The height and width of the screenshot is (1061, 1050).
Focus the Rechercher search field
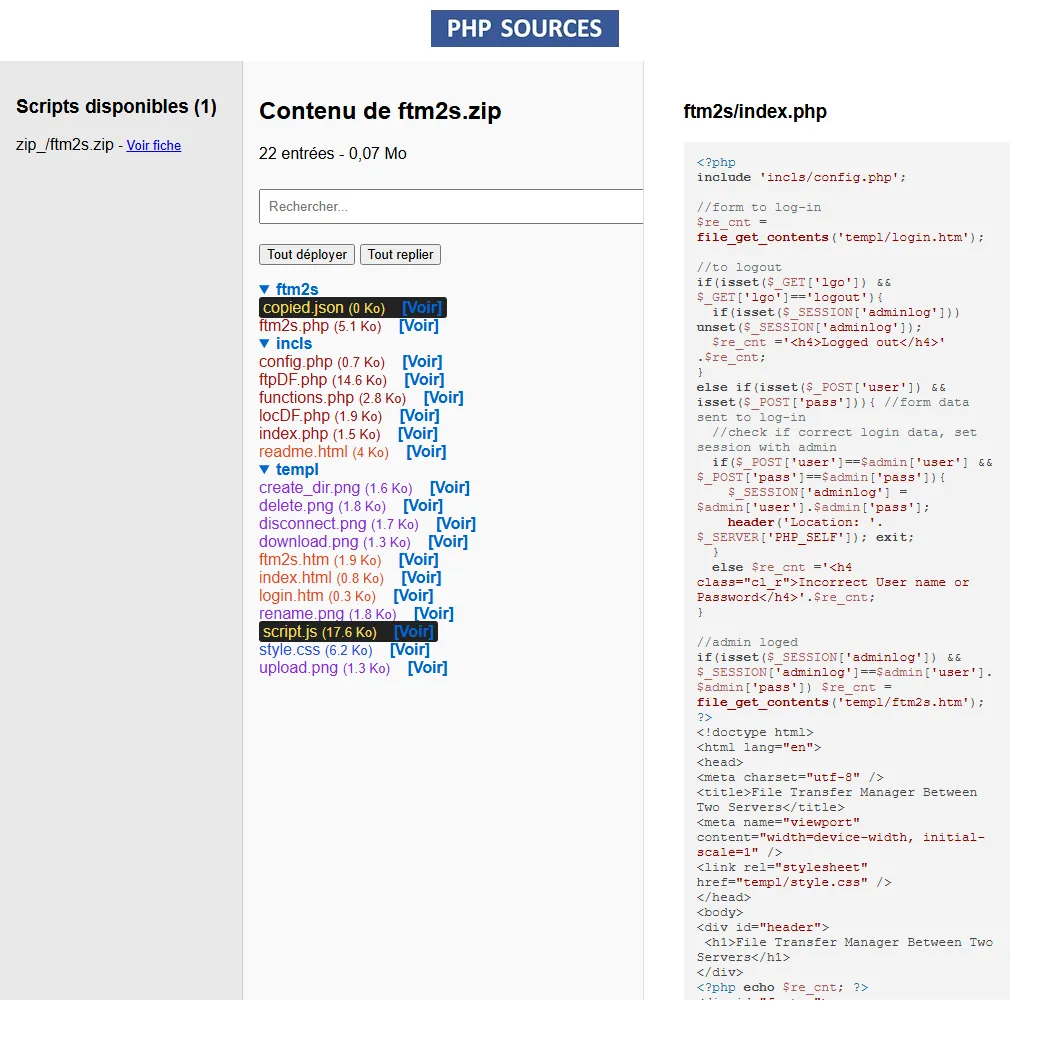pos(450,207)
